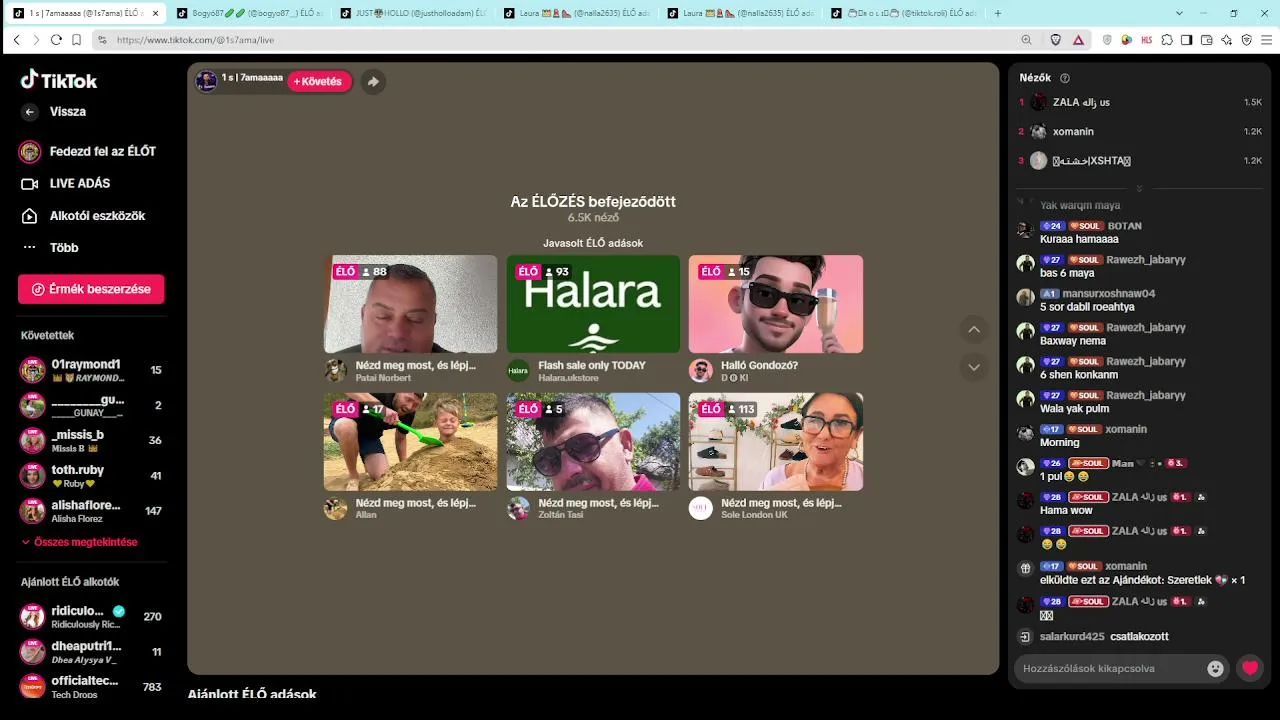Viewport: 1280px width, 720px height.
Task: Open Brave VPN shield icon
Action: 1246,40
